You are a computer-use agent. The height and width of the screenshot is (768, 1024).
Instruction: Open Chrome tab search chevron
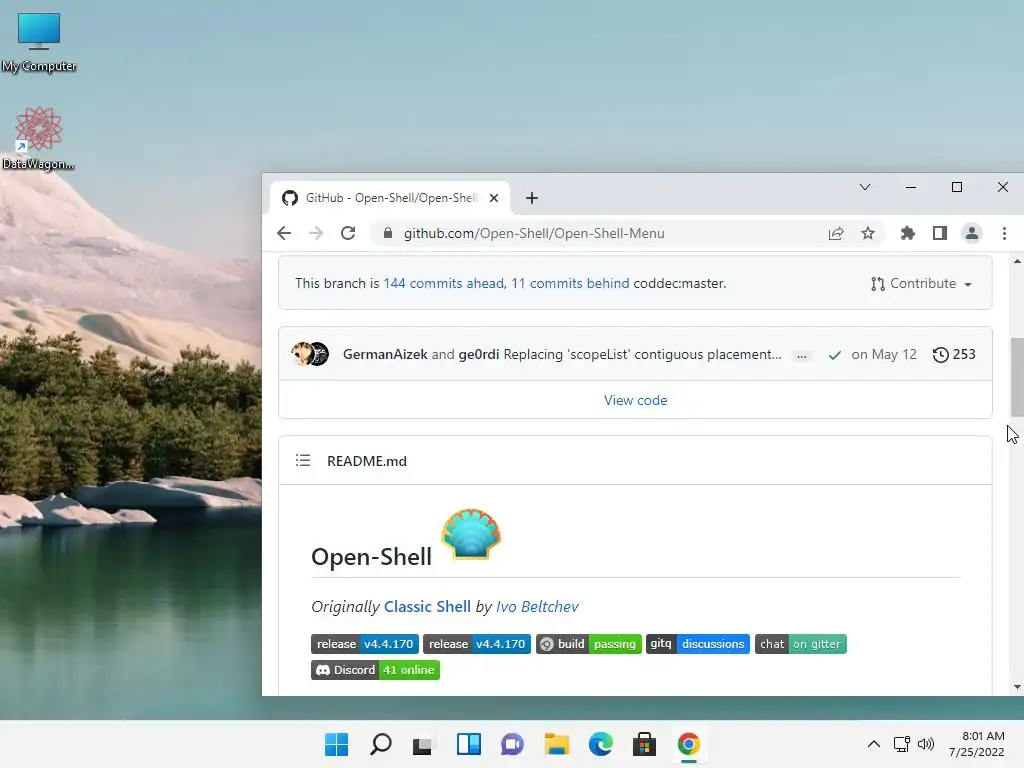coord(865,187)
